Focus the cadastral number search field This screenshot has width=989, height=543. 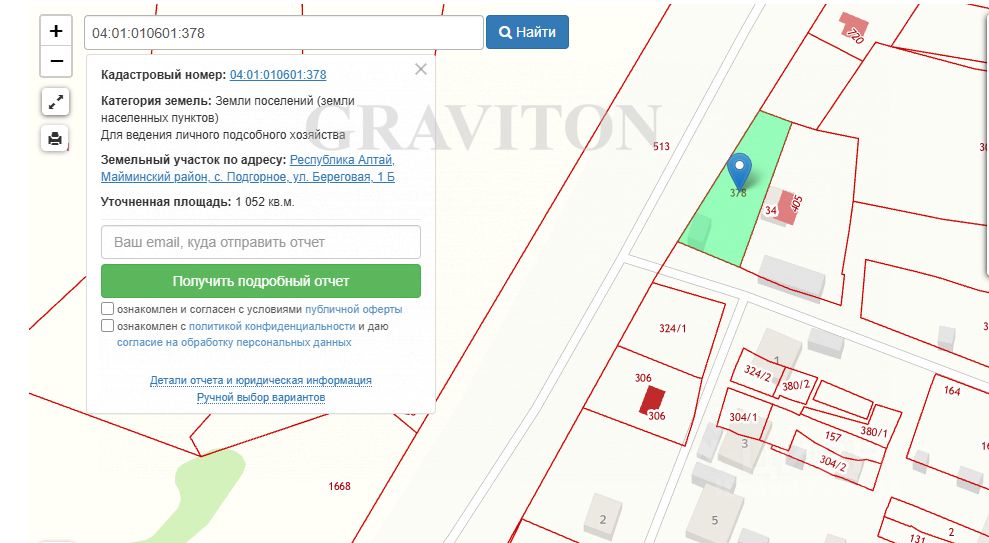(284, 33)
